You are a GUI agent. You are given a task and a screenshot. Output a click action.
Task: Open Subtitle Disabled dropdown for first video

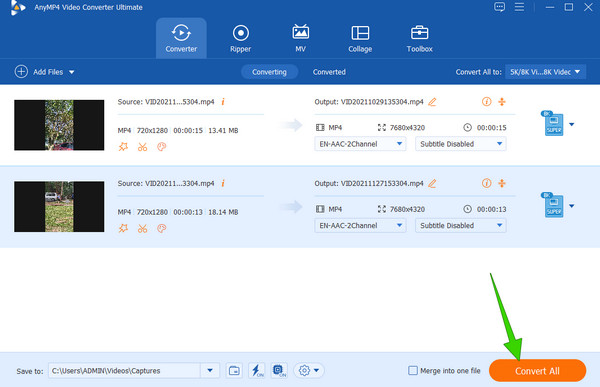click(x=461, y=144)
